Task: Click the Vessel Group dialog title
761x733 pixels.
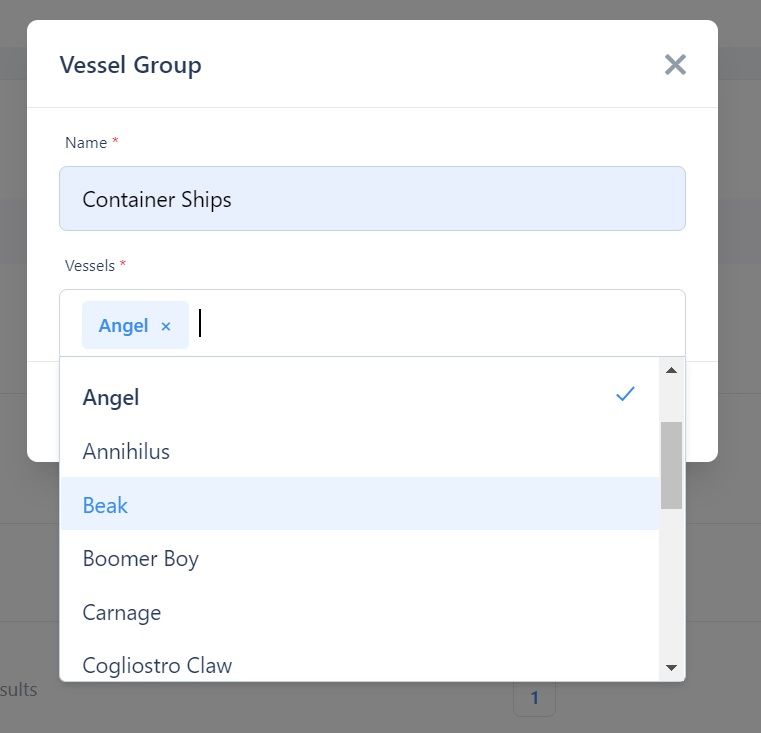Action: (x=131, y=65)
